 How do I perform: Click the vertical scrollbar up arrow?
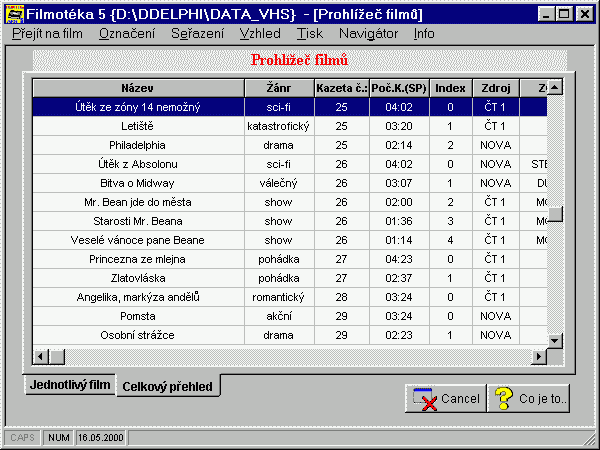(554, 87)
